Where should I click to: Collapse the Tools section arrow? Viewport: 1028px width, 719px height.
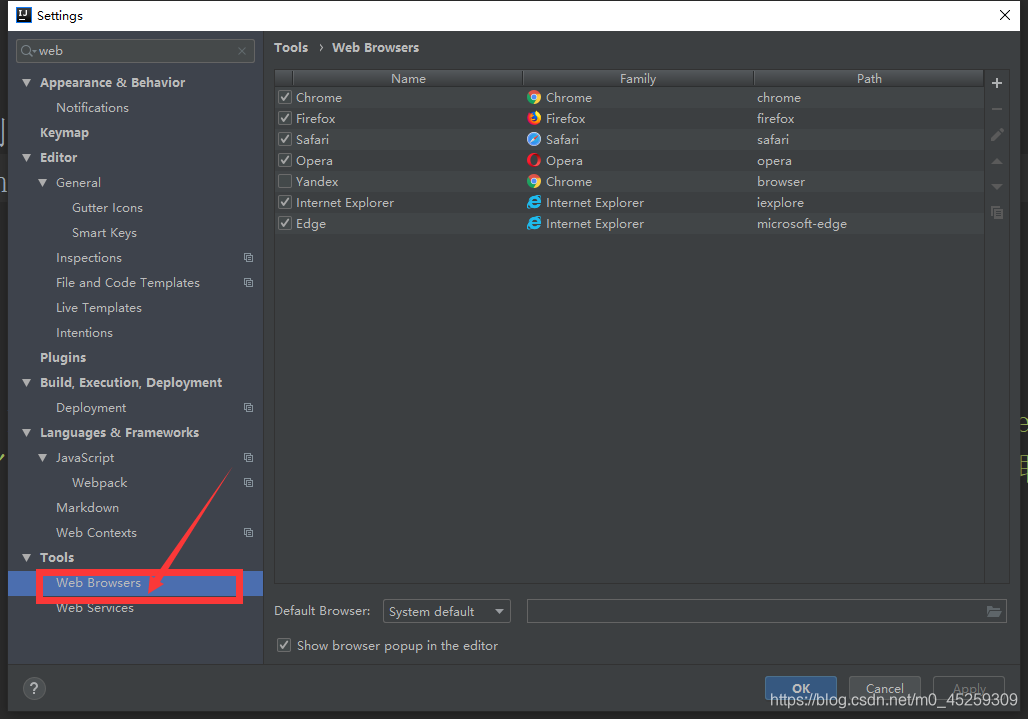pyautogui.click(x=27, y=558)
